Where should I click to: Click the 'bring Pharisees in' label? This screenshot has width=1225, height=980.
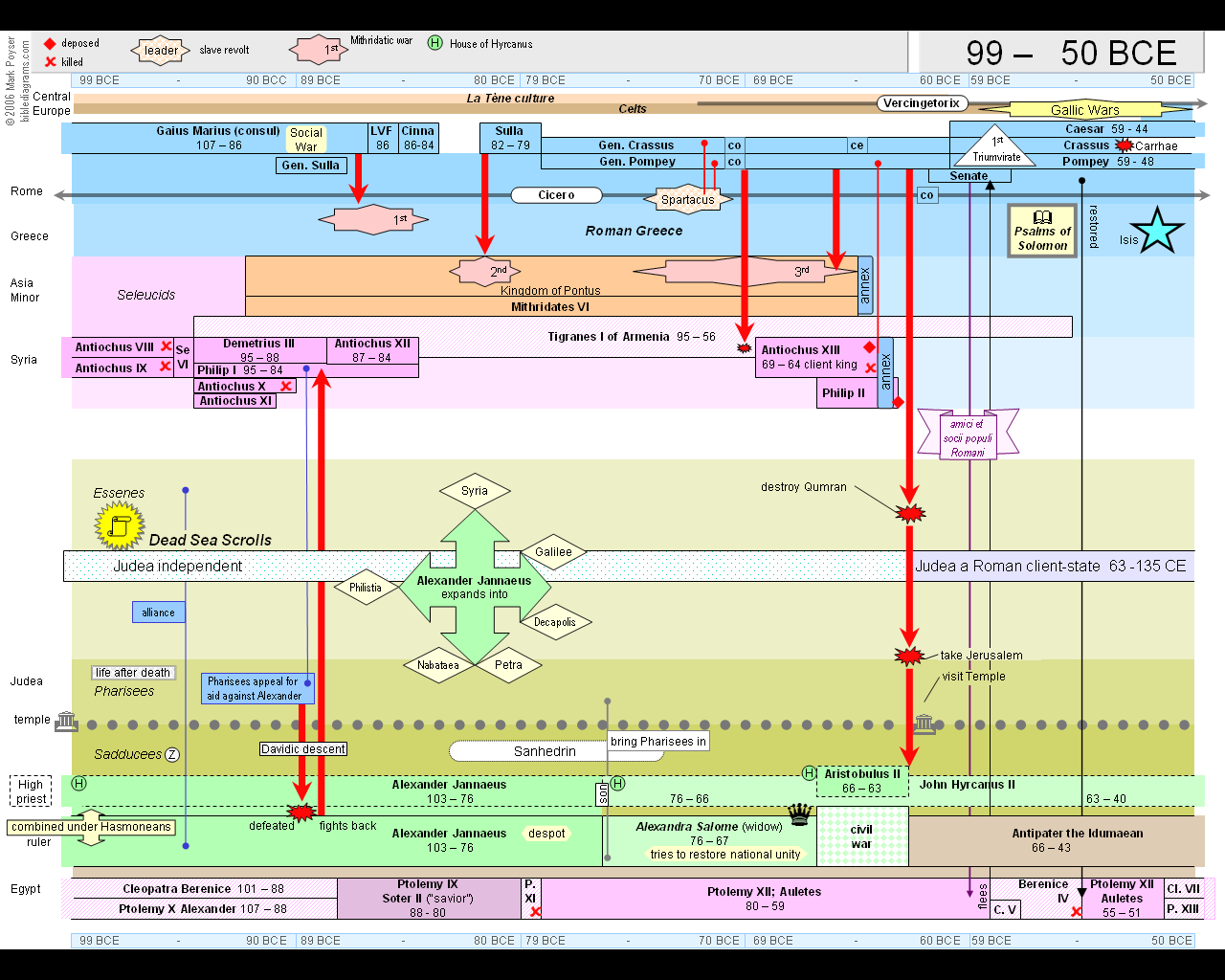pos(658,742)
